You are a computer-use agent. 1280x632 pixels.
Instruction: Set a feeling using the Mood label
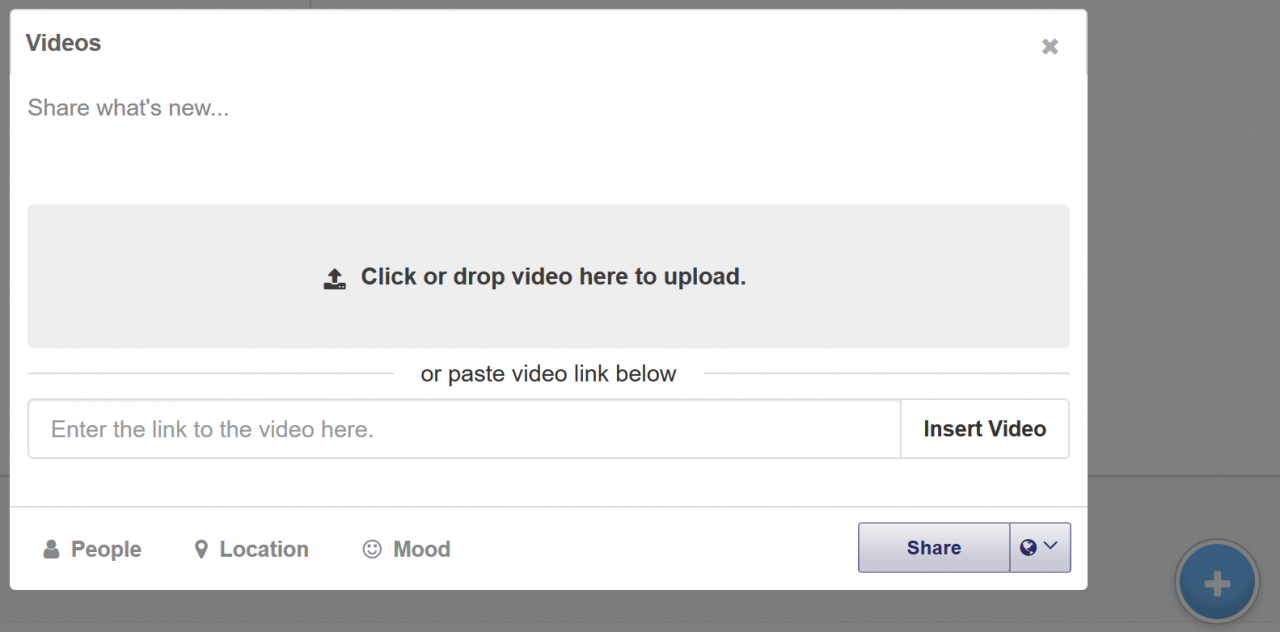[422, 549]
